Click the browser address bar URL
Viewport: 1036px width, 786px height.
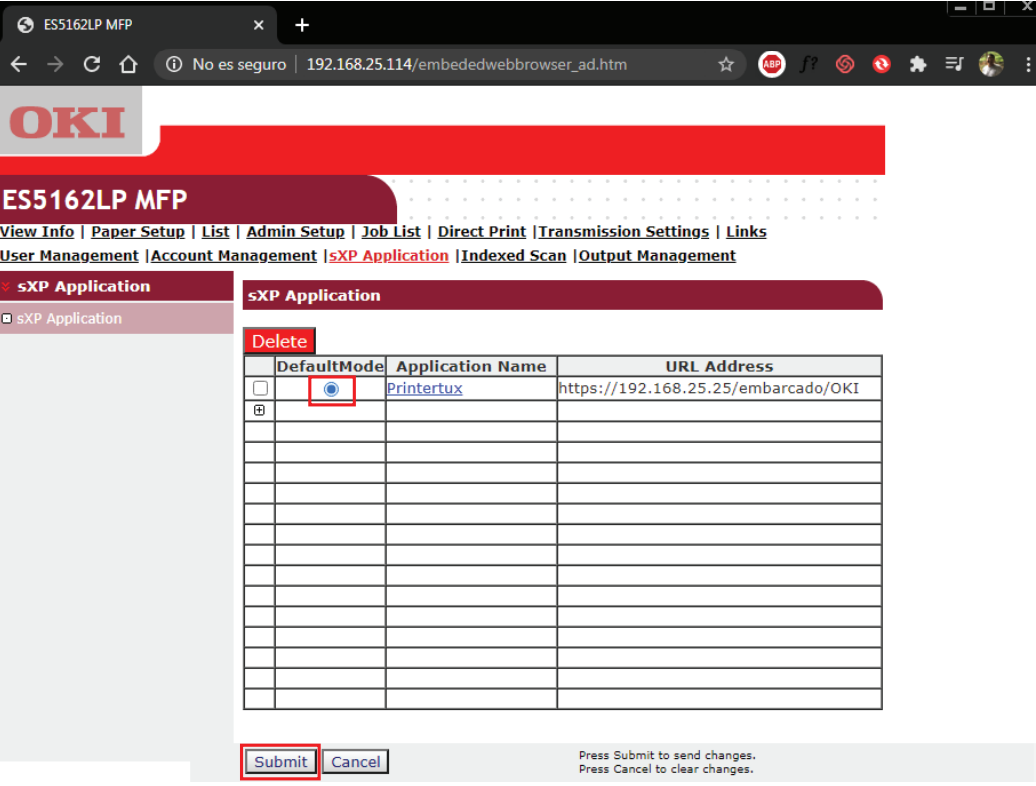466,64
